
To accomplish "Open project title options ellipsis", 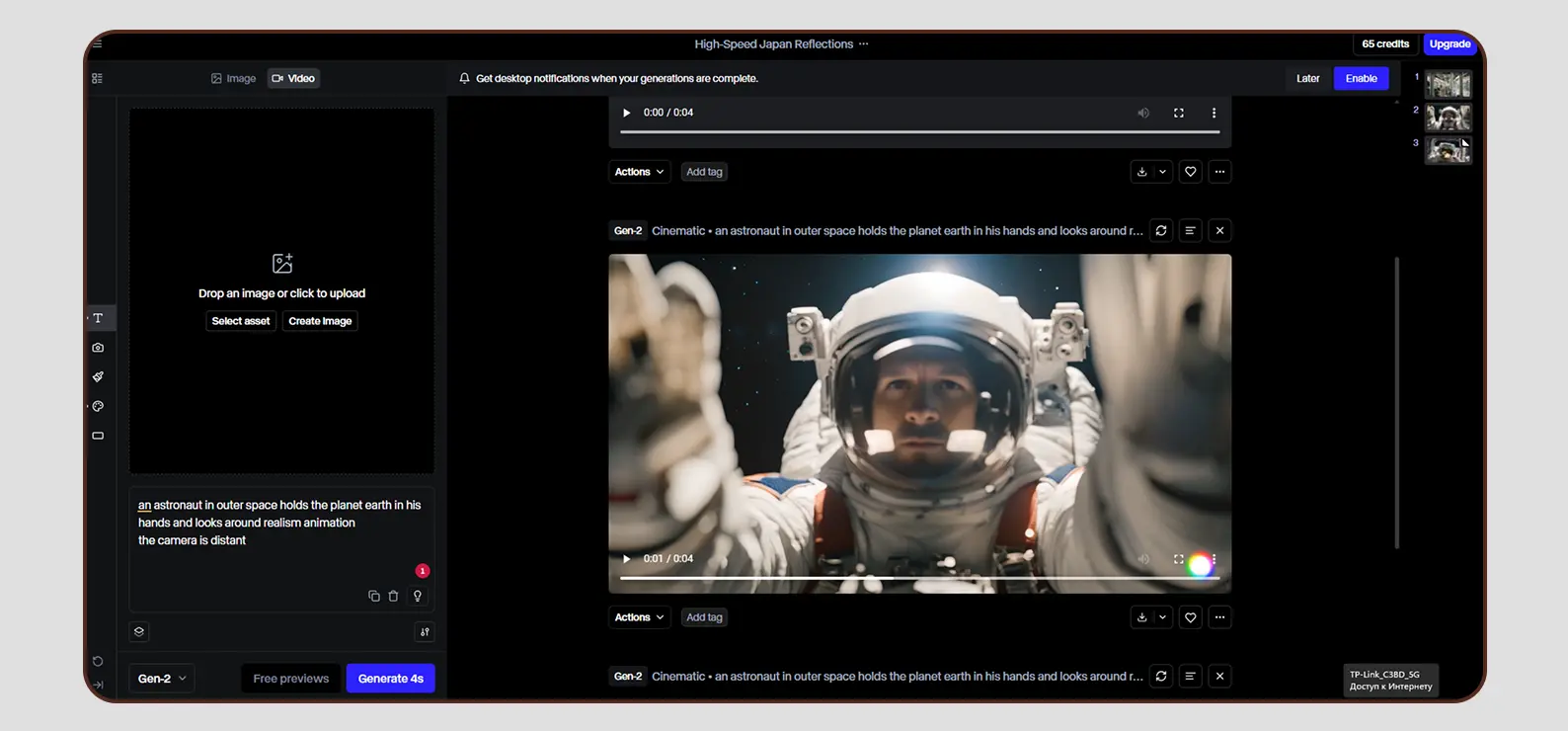I will [x=864, y=43].
